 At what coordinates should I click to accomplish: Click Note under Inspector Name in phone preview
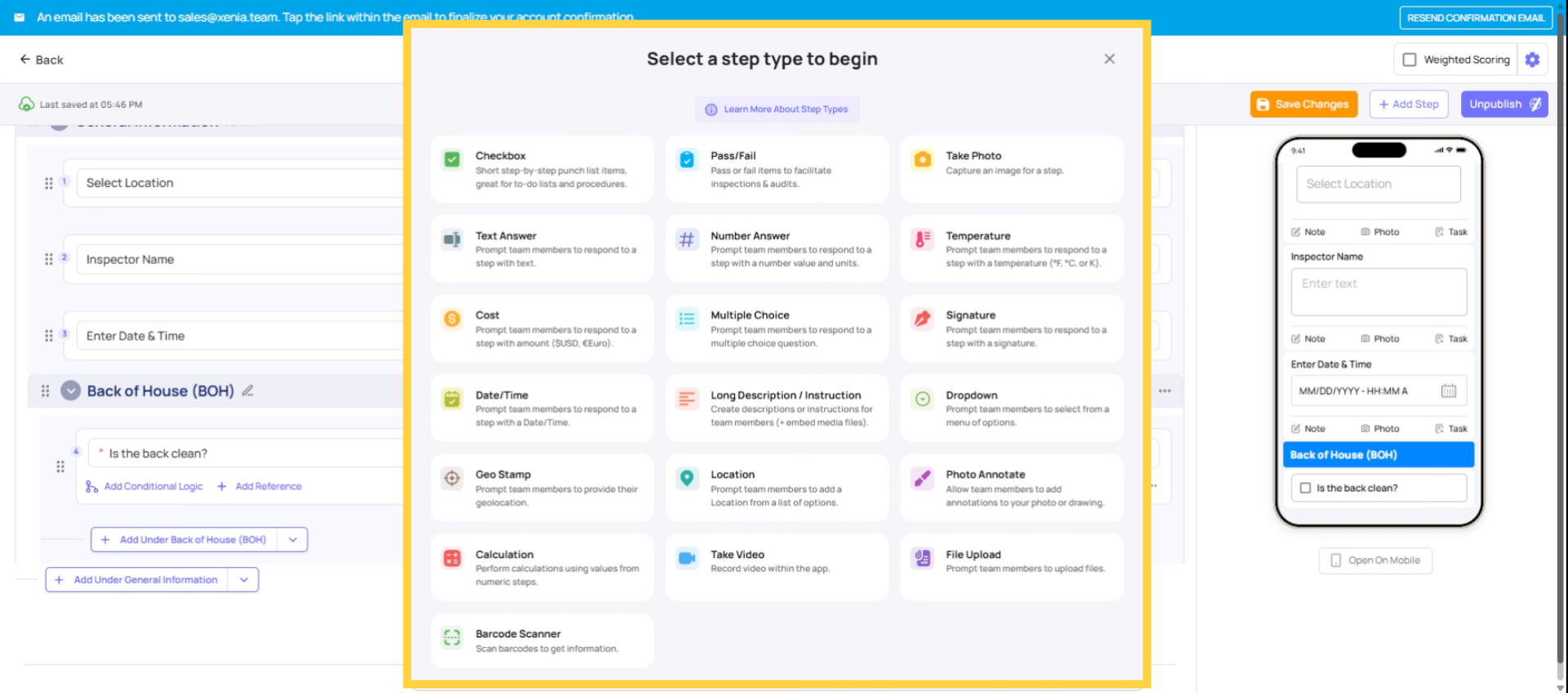[x=1308, y=339]
